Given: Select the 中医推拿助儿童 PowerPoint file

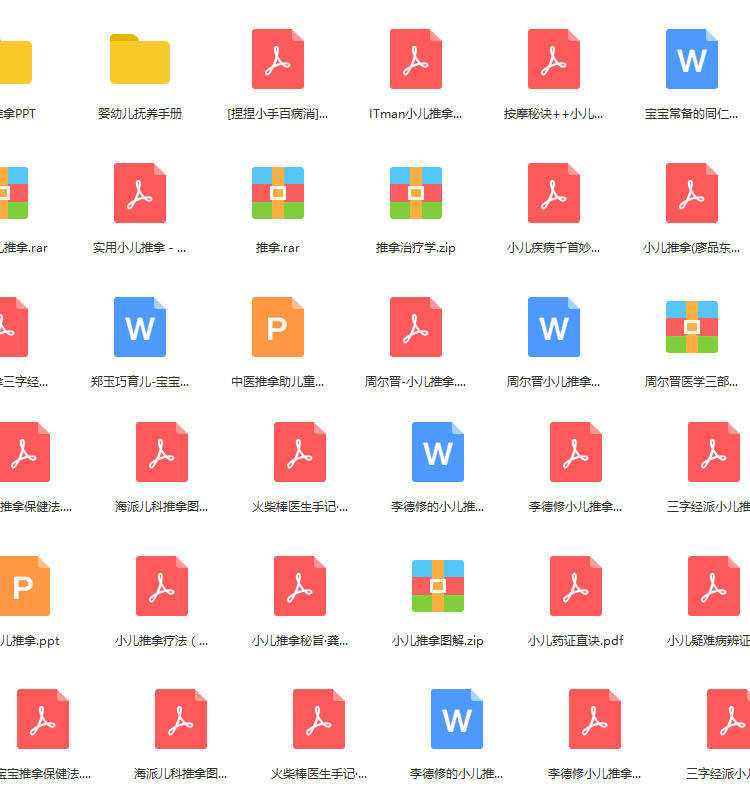Looking at the screenshot, I should 278,327.
